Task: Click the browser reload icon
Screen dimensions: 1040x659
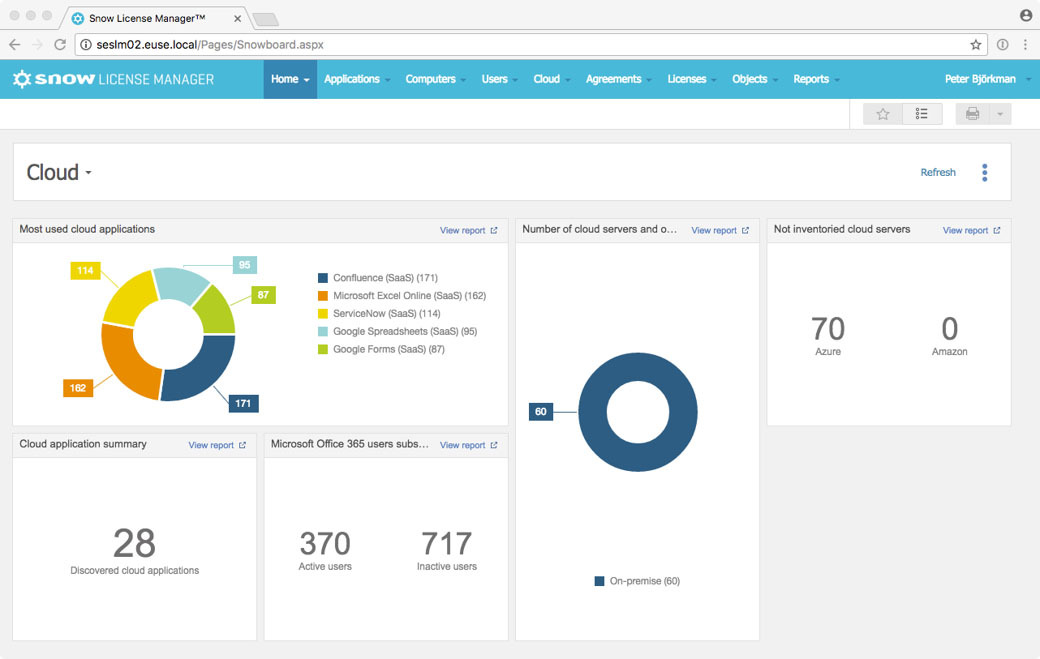Action: click(x=60, y=45)
